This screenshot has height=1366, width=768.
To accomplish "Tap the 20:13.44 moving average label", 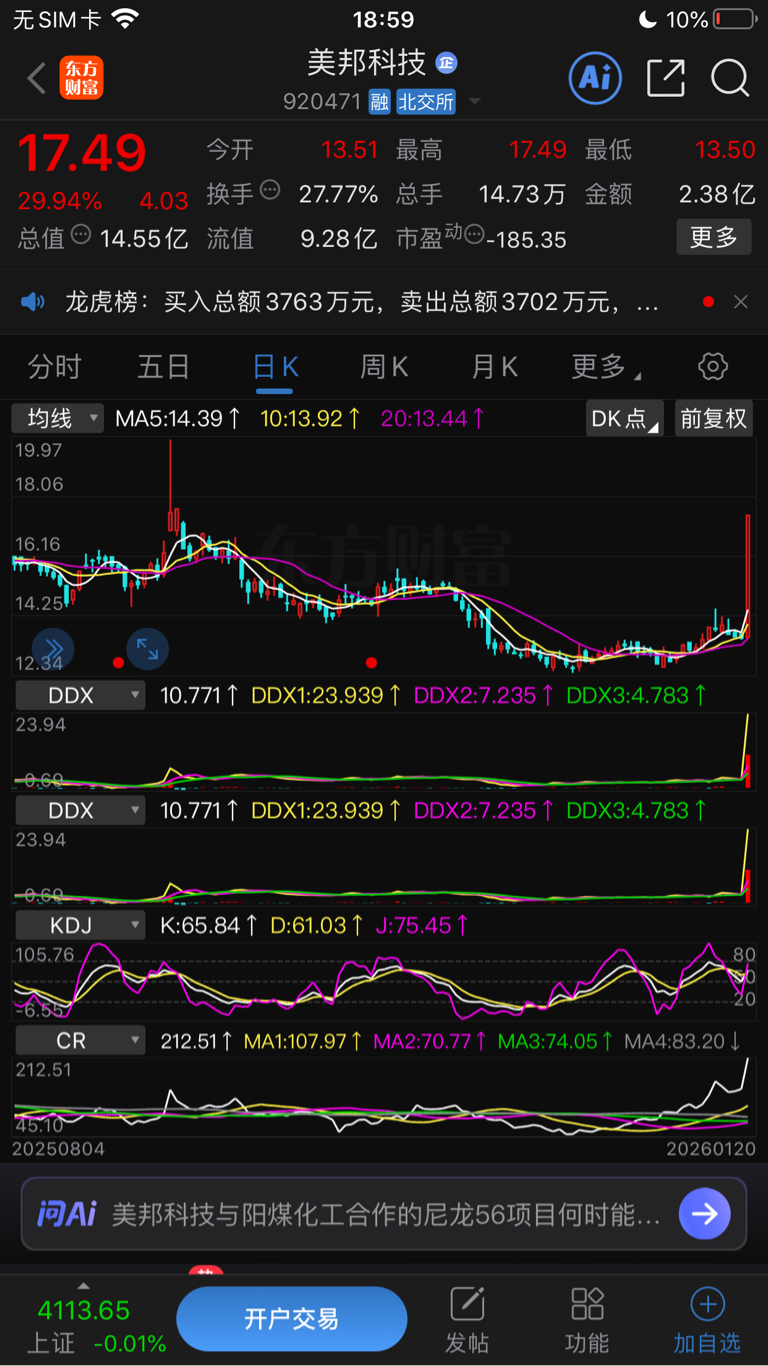I will point(432,418).
